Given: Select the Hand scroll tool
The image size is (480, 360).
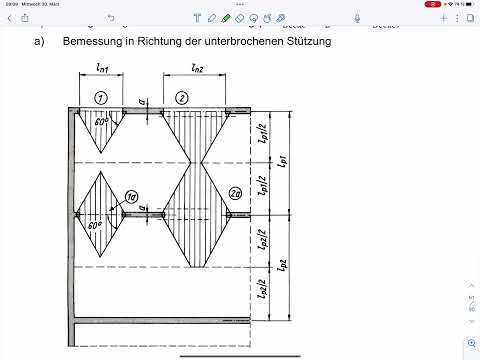Looking at the screenshot, I should click(x=267, y=18).
